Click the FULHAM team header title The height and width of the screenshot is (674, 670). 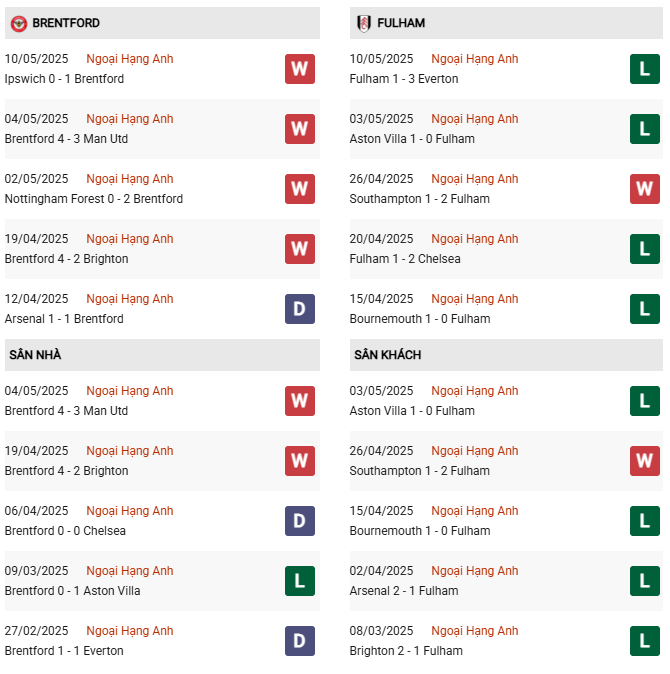(x=401, y=23)
